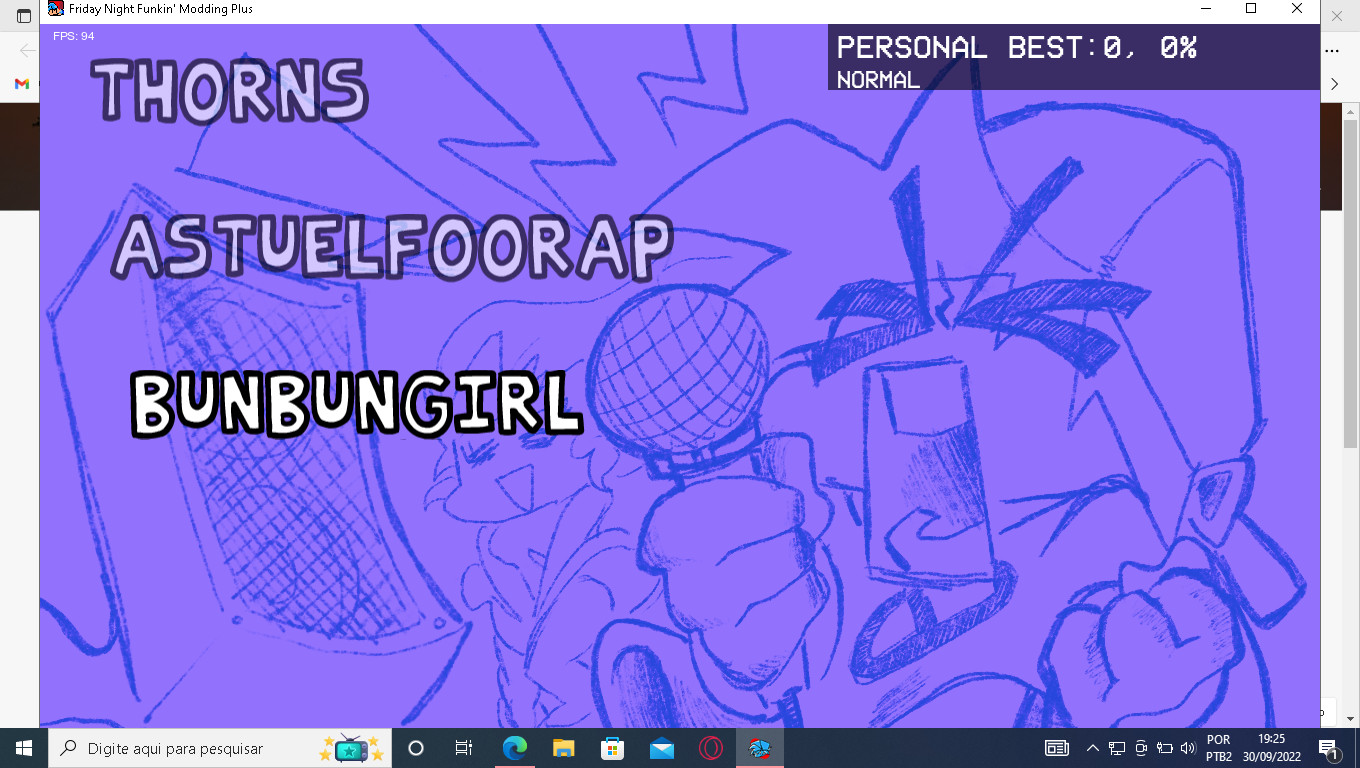Image resolution: width=1360 pixels, height=768 pixels.
Task: Open the Mail app on the taskbar
Action: tap(661, 748)
